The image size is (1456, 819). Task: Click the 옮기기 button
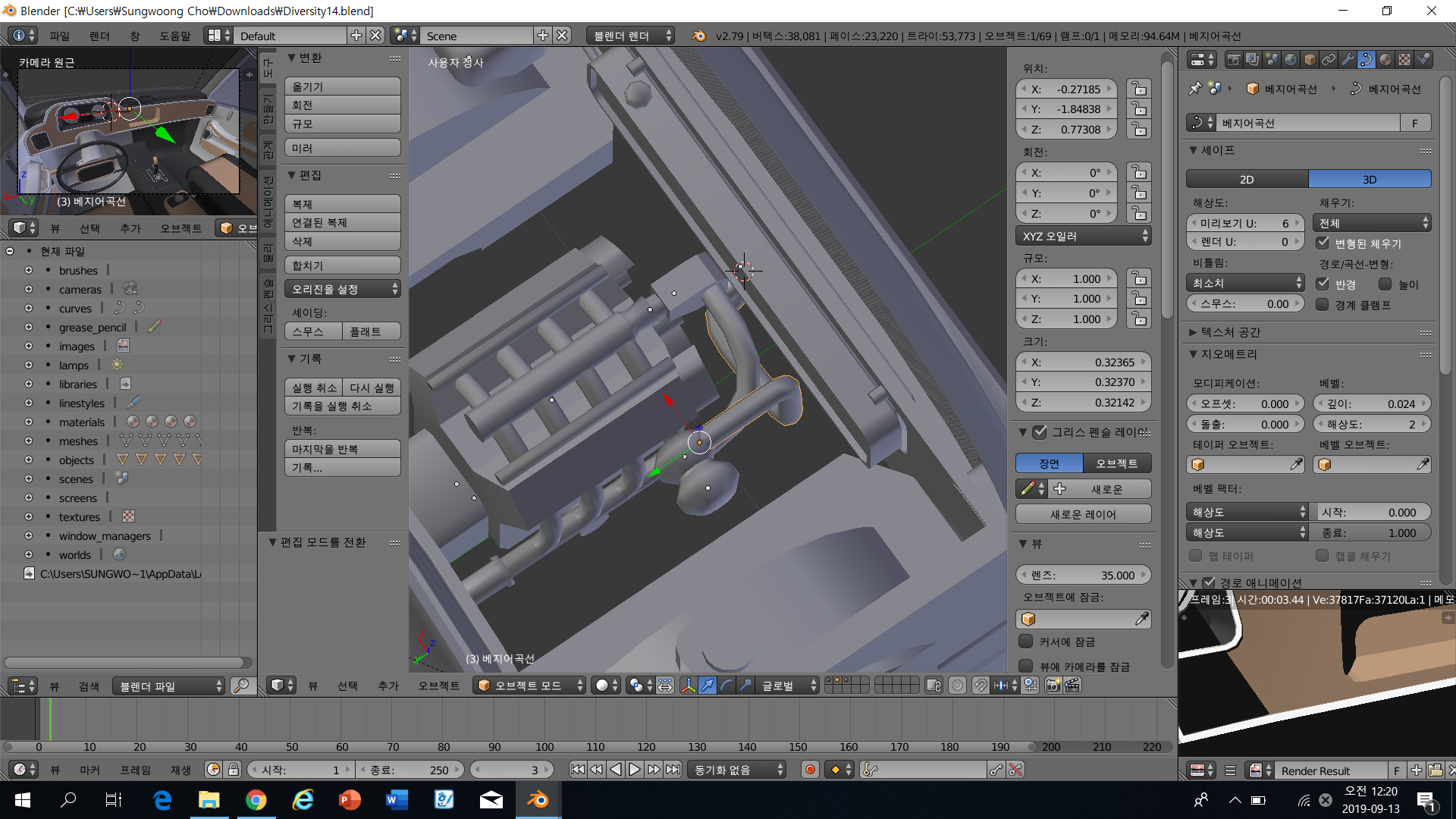[343, 86]
